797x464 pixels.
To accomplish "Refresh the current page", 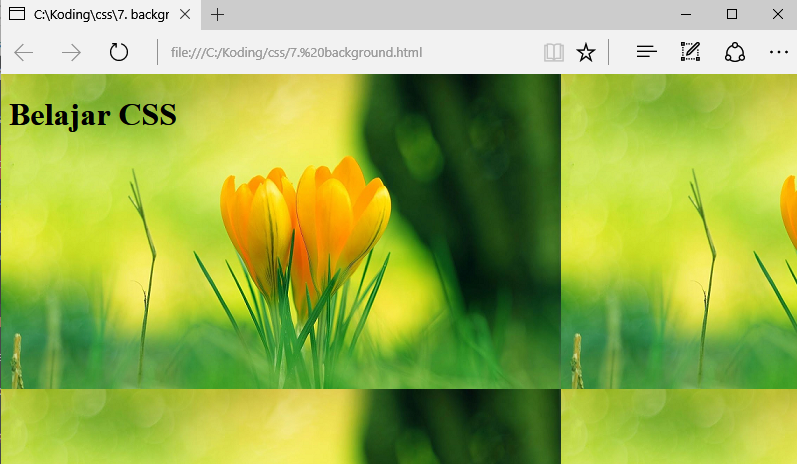I will click(119, 52).
